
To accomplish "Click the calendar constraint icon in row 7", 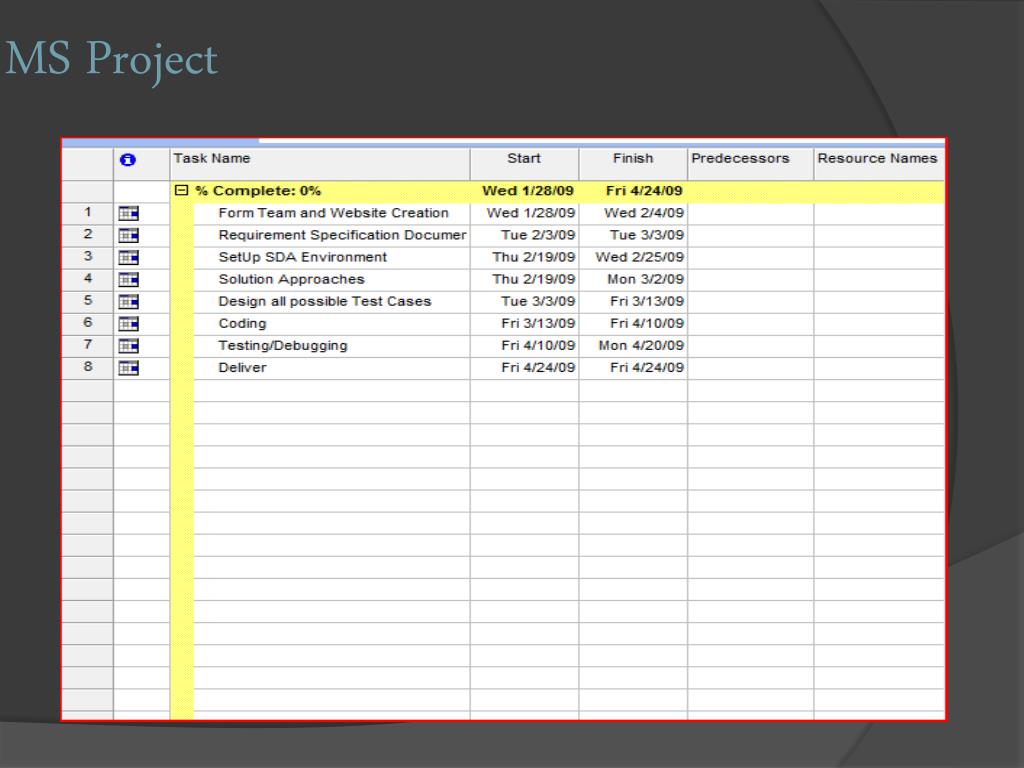I will pyautogui.click(x=129, y=346).
